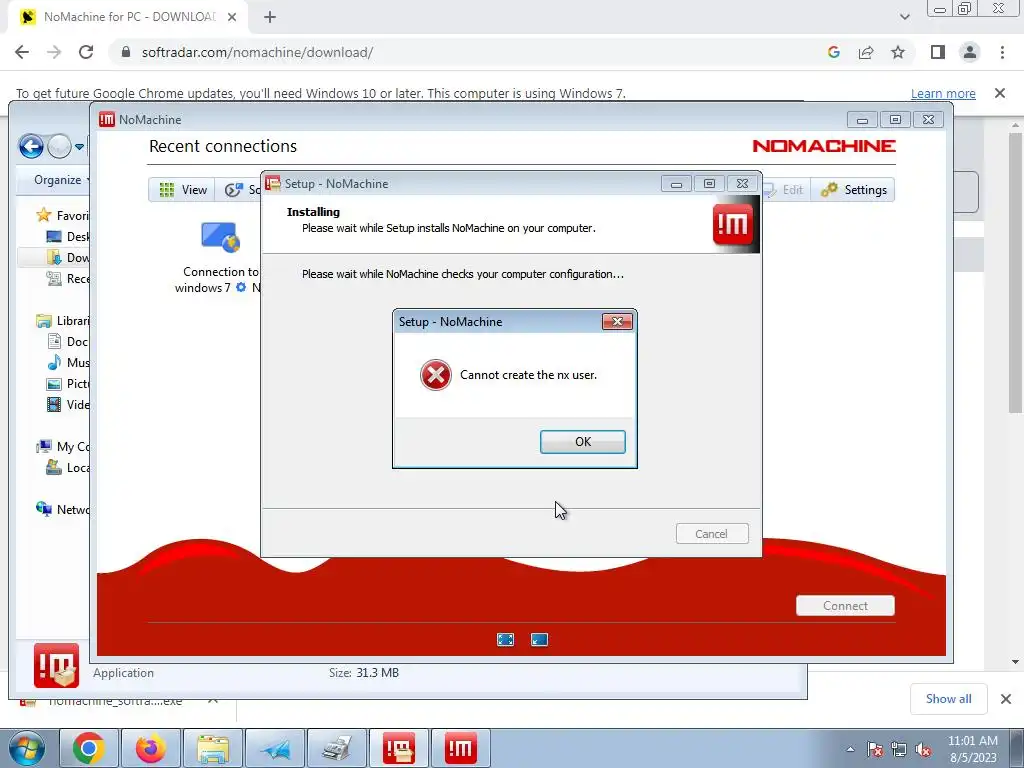Click the muted volume tray icon

[923, 750]
